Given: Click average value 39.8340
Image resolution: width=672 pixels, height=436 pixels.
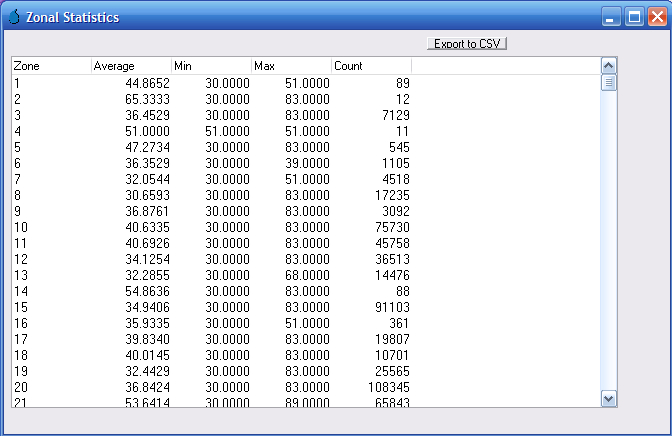Looking at the screenshot, I should pos(147,340).
